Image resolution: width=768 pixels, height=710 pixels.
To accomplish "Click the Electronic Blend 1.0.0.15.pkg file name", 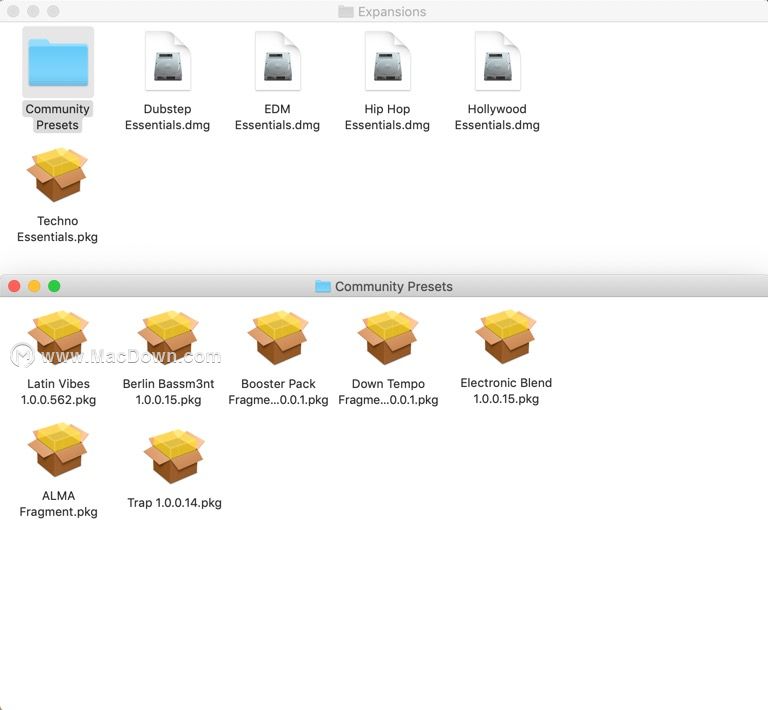I will point(506,390).
